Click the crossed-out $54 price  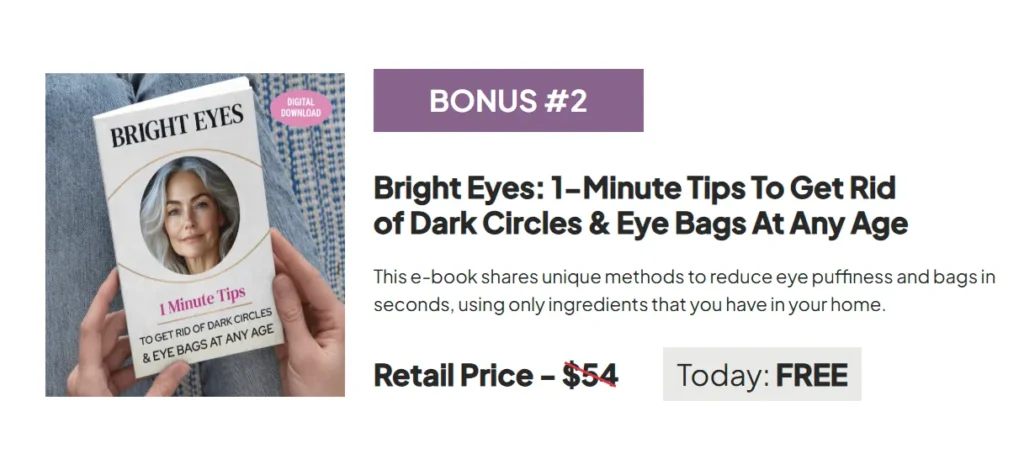pos(590,375)
